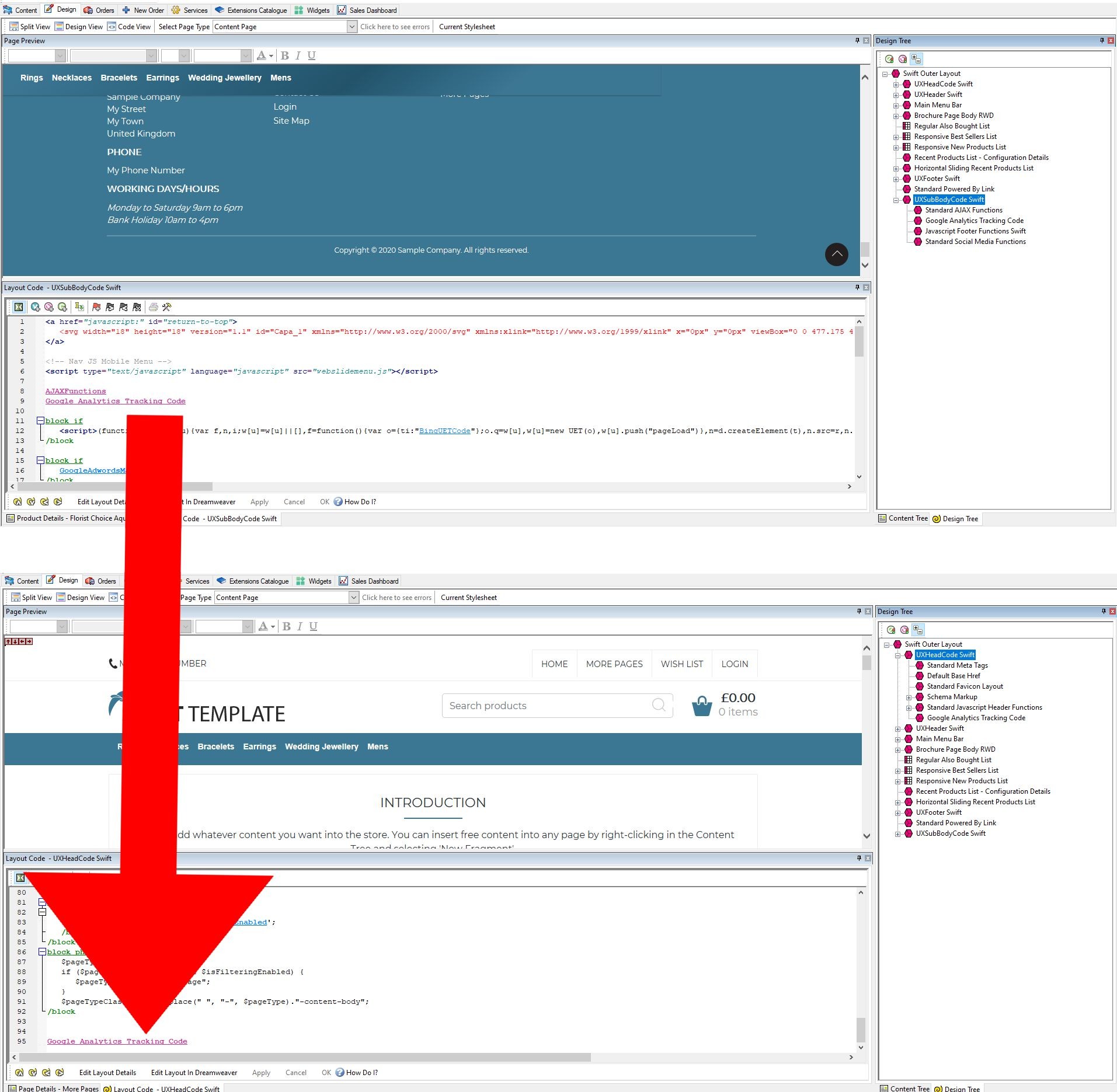
Task: Expand the collapsed UXHeadCode Swift tree node
Action: (x=896, y=84)
